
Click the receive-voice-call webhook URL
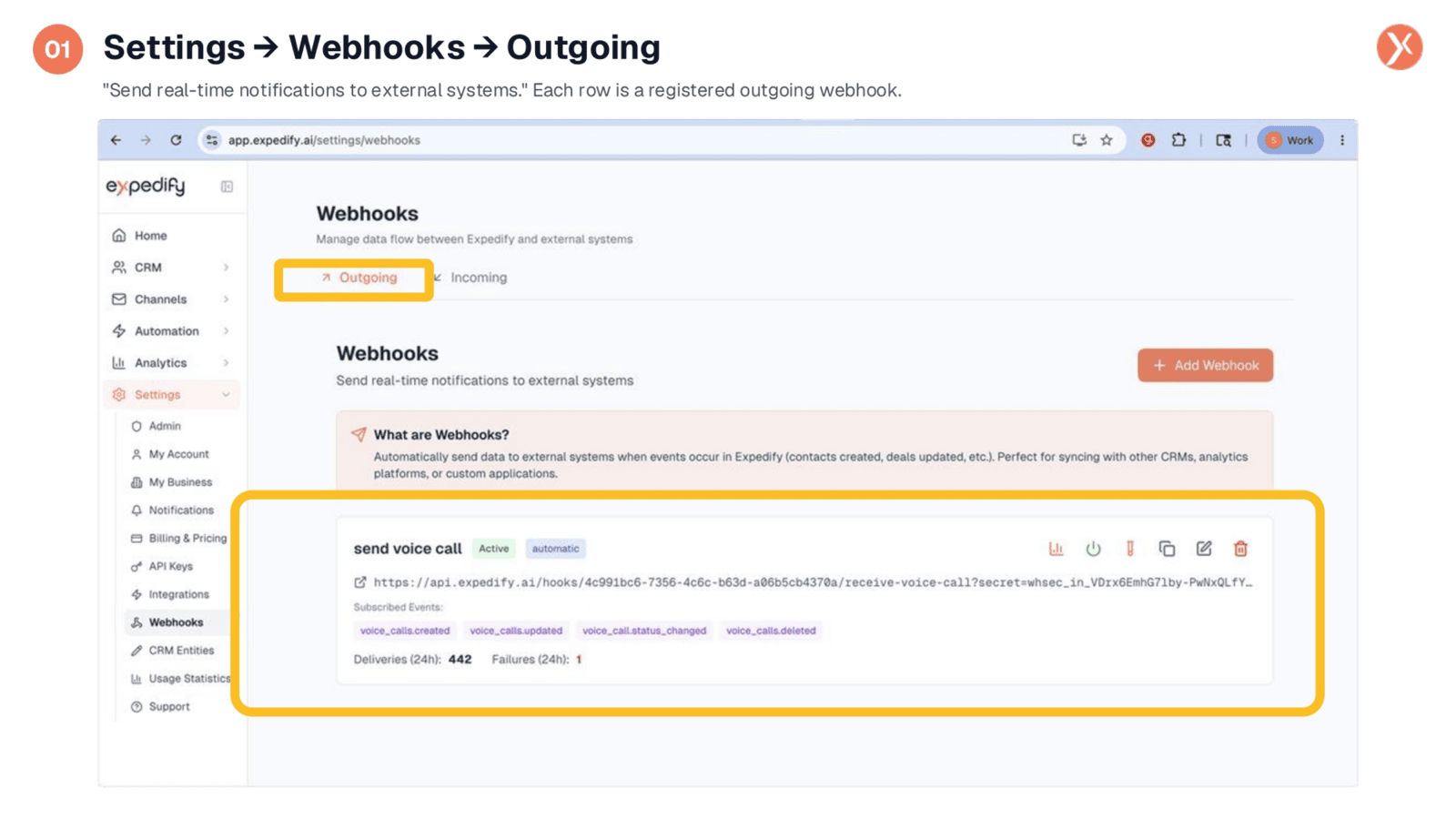click(813, 582)
